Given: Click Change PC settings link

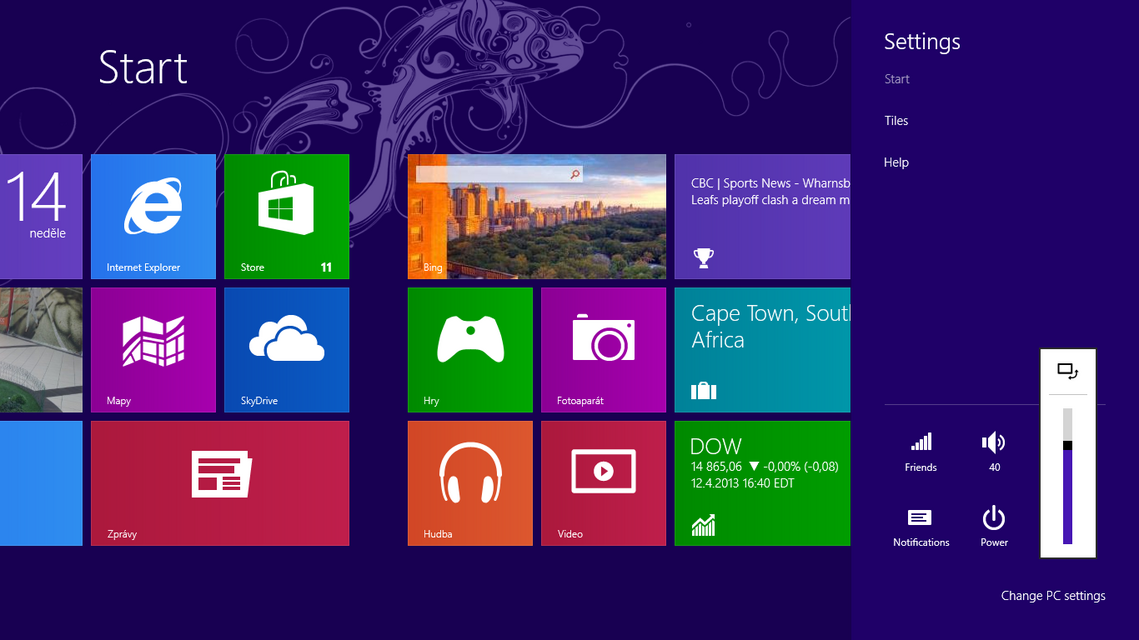Looking at the screenshot, I should coord(1053,596).
